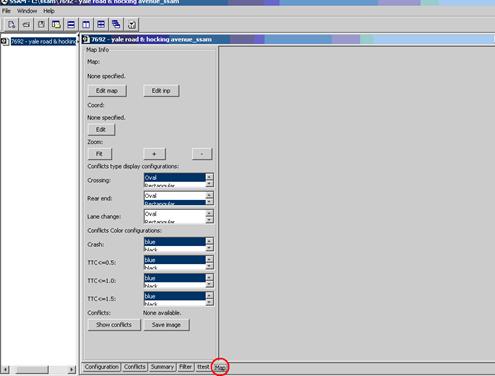The width and height of the screenshot is (495, 376).
Task: Switch to the Filter tab
Action: click(185, 367)
